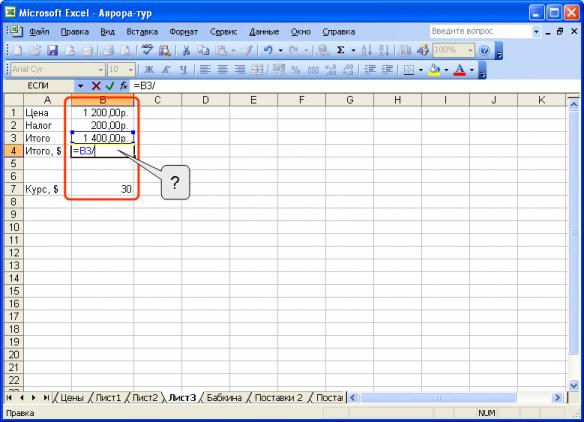Open Print Preview from the toolbar
Viewport: 584px width, 422px height.
click(x=126, y=50)
